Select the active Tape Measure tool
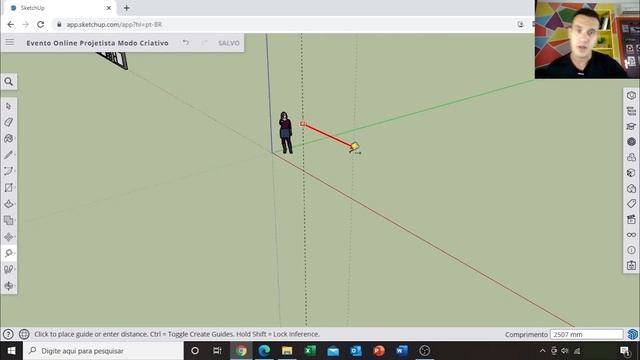The width and height of the screenshot is (640, 360). (9, 253)
